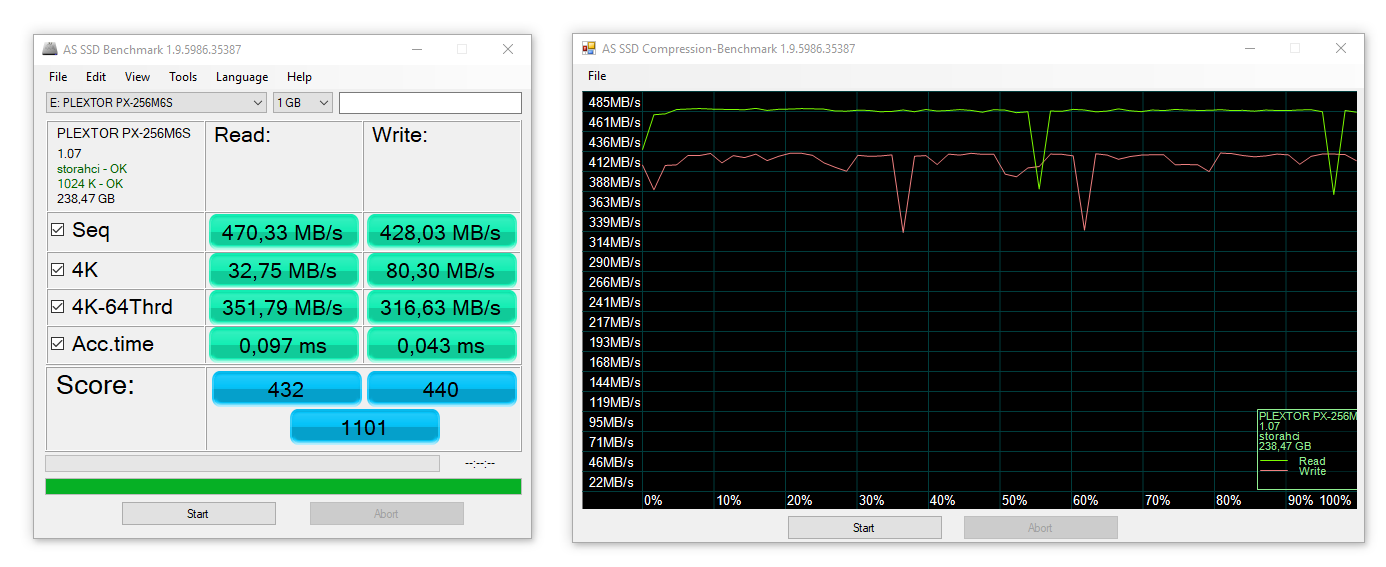Open the Tools menu

coord(183,77)
